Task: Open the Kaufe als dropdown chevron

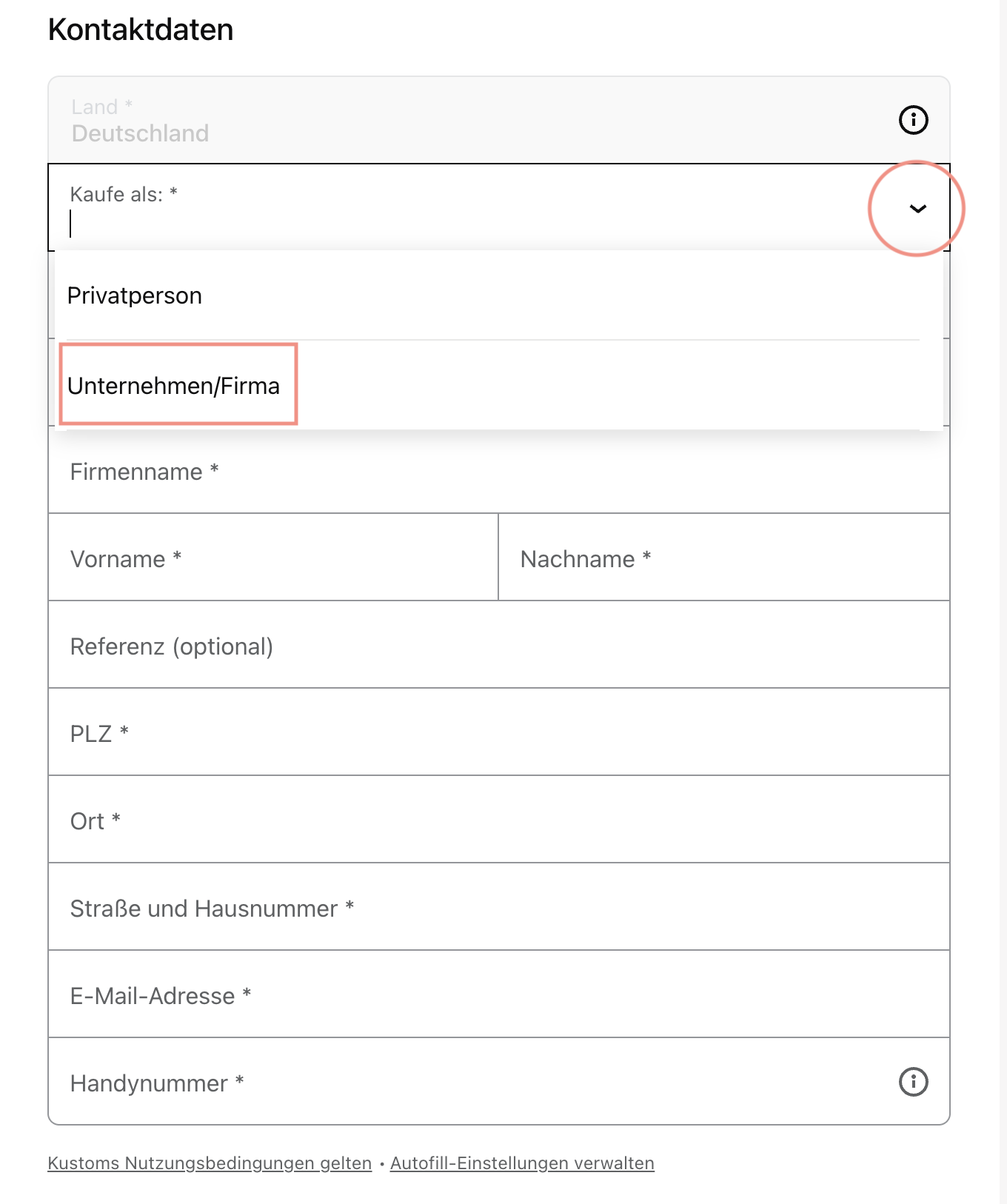Action: pos(918,209)
